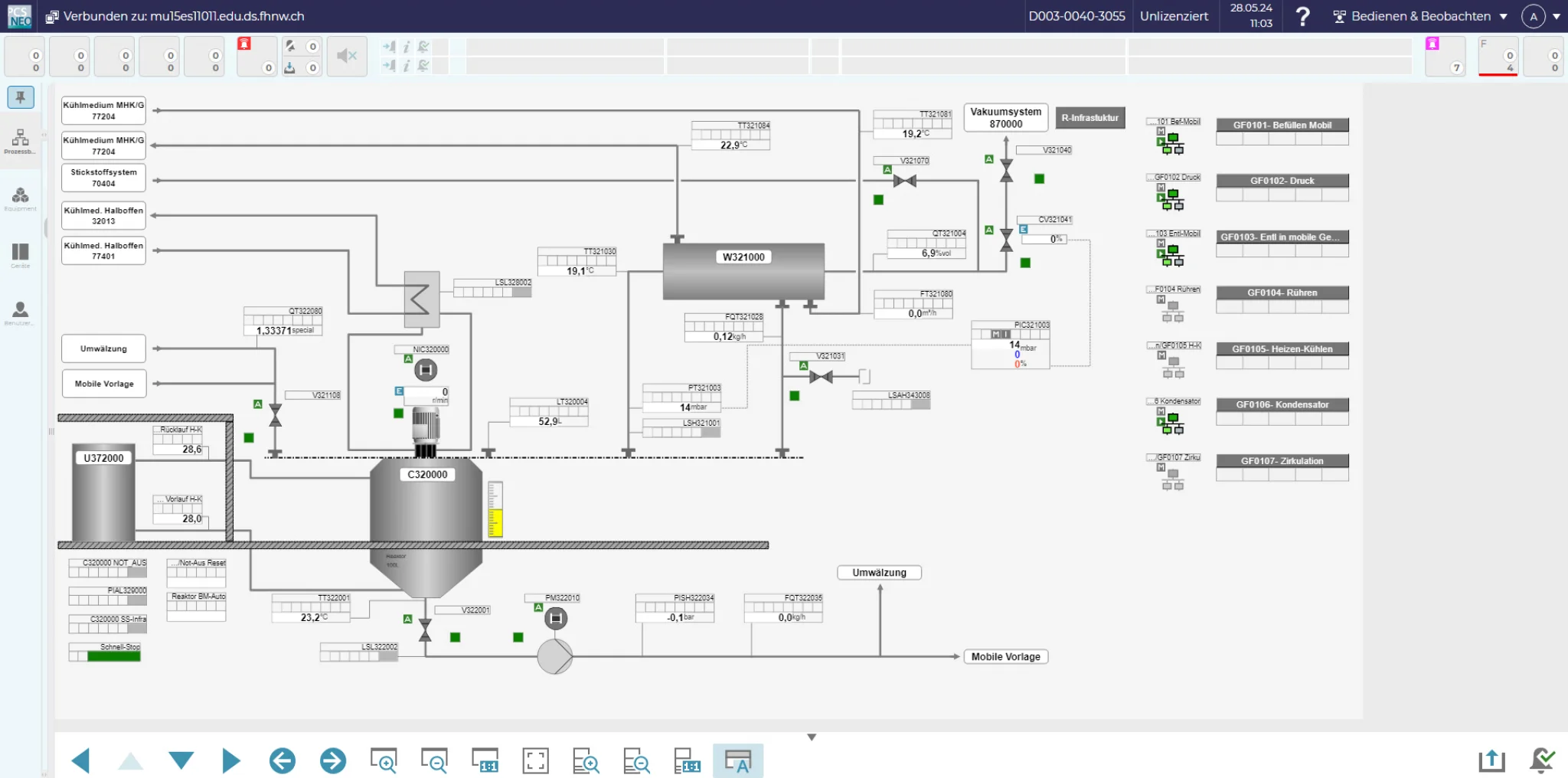Open the Bedienen & Beobachten dropdown
This screenshot has height=778, width=1568.
1421,16
